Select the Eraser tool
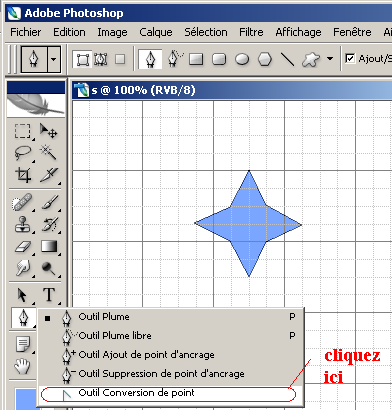Viewport: 392px width, 410px height. click(x=22, y=247)
